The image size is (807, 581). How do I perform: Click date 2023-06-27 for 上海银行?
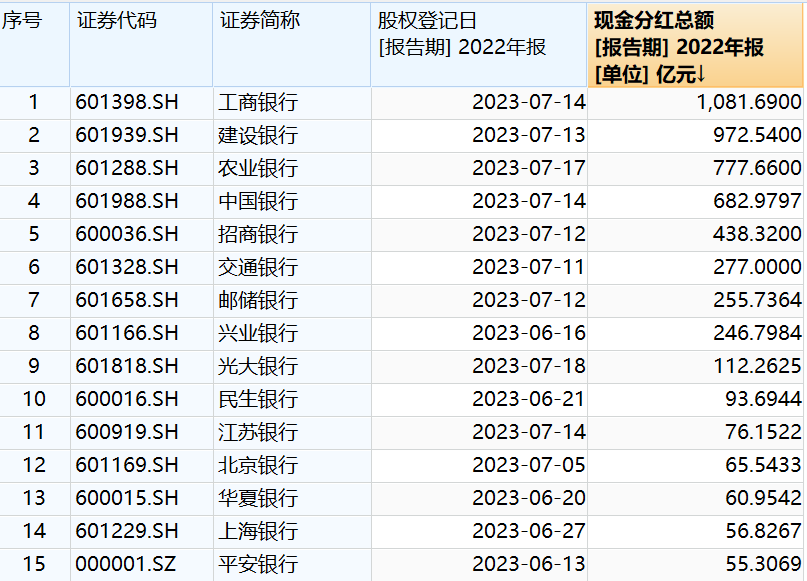click(529, 531)
